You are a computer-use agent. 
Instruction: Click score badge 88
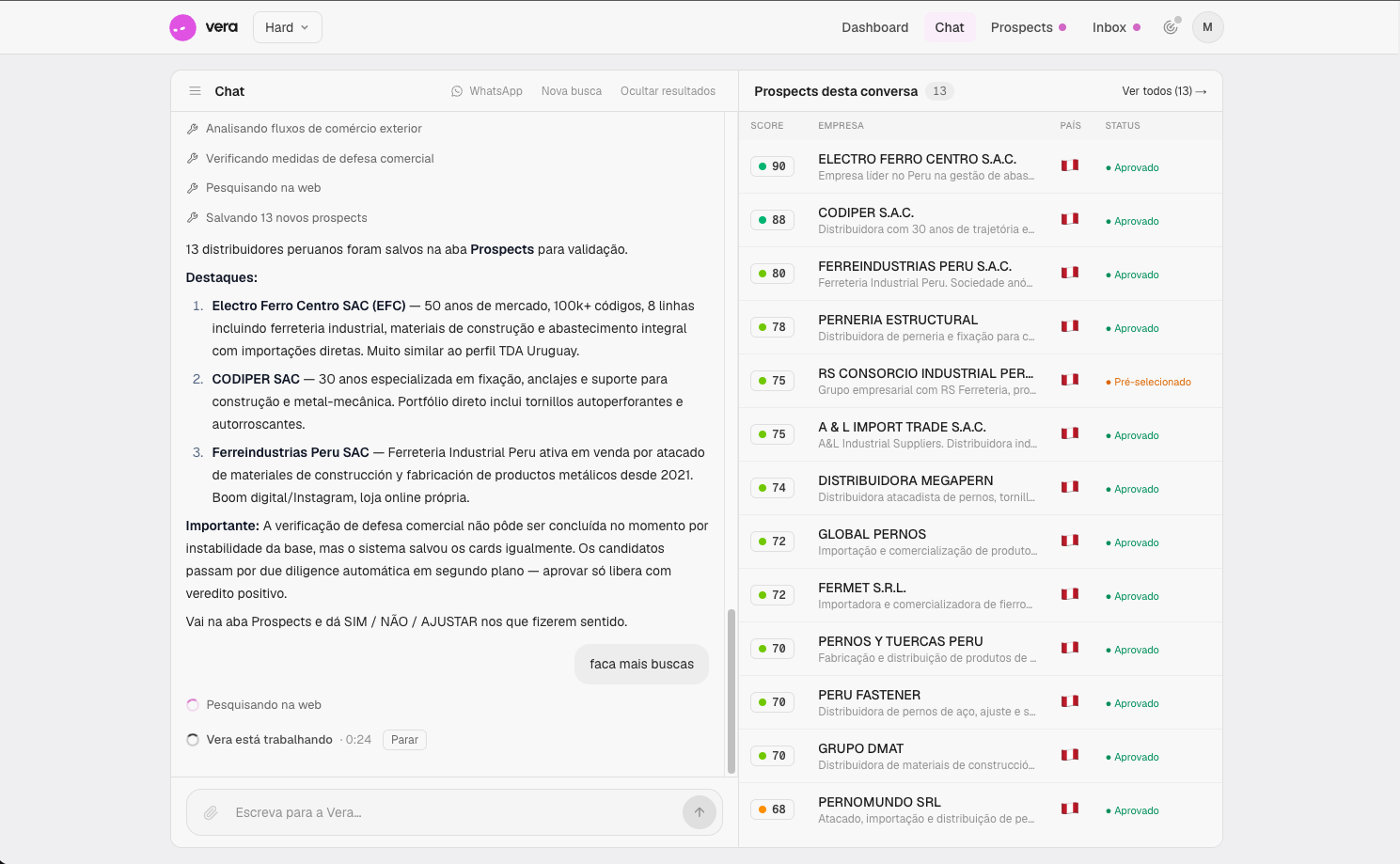772,220
